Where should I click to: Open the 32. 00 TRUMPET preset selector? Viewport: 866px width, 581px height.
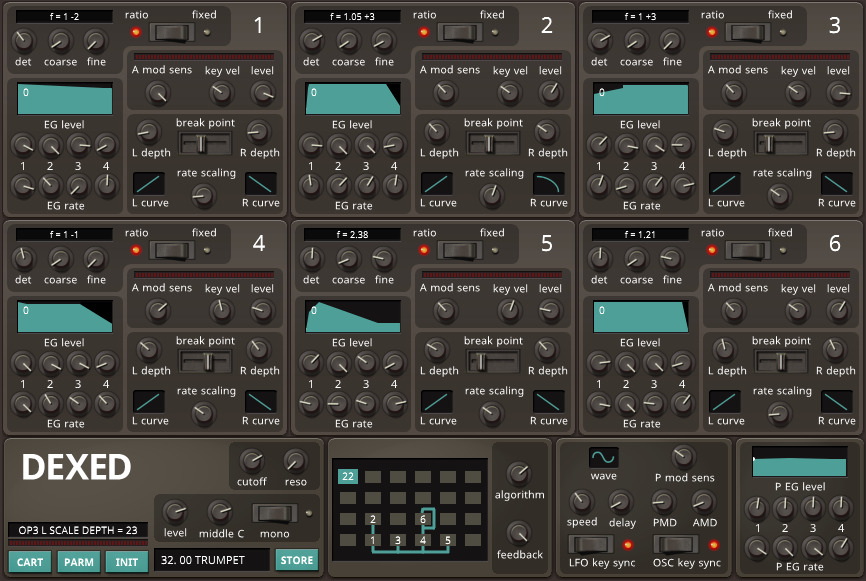coord(211,560)
